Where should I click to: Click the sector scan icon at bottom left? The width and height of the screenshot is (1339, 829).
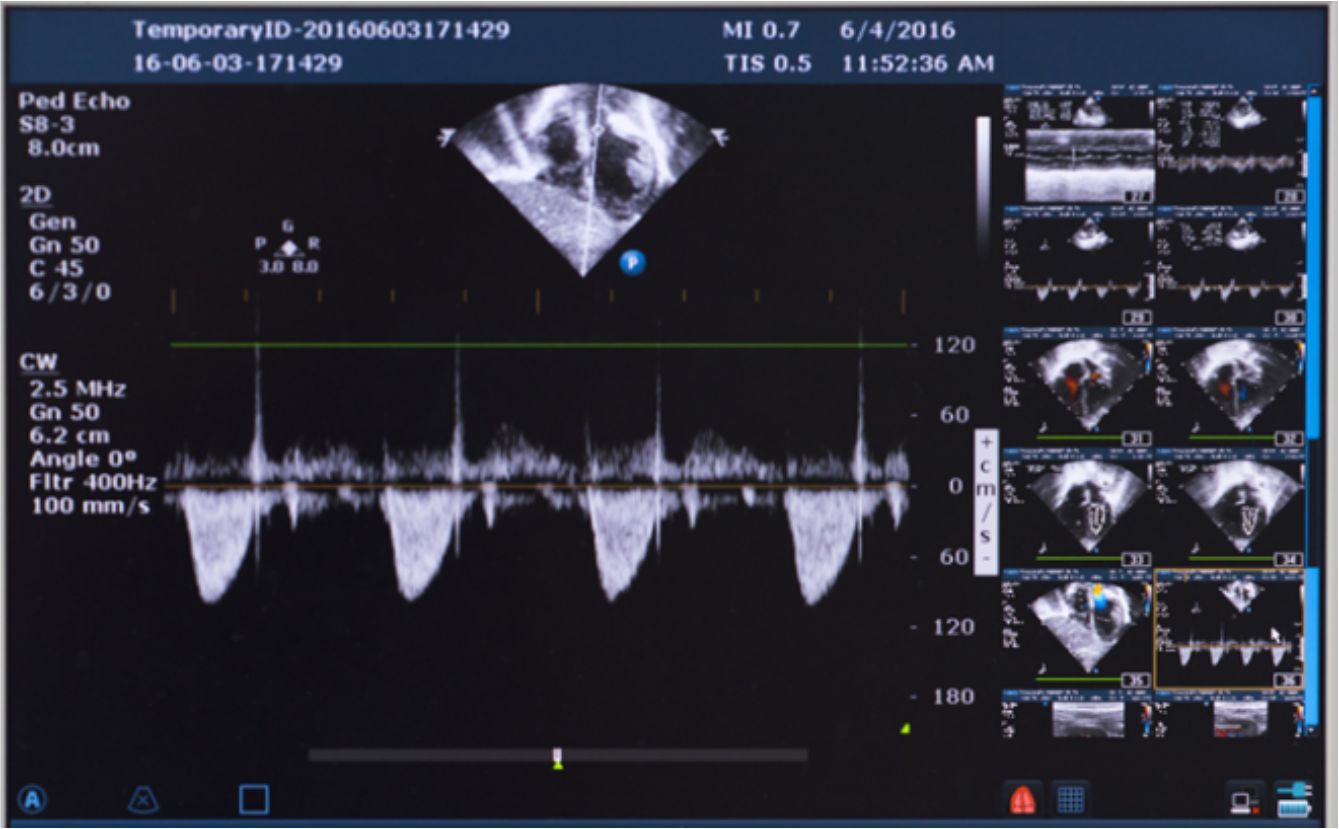click(x=142, y=799)
